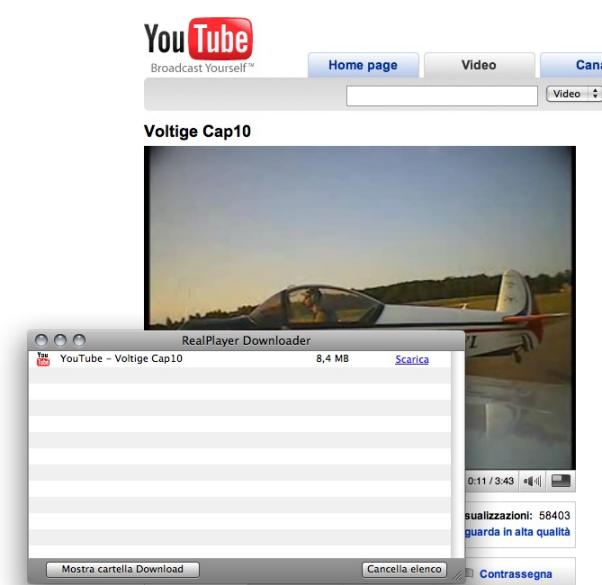Open the partially visible Canali tab
The image size is (602, 585).
(571, 65)
